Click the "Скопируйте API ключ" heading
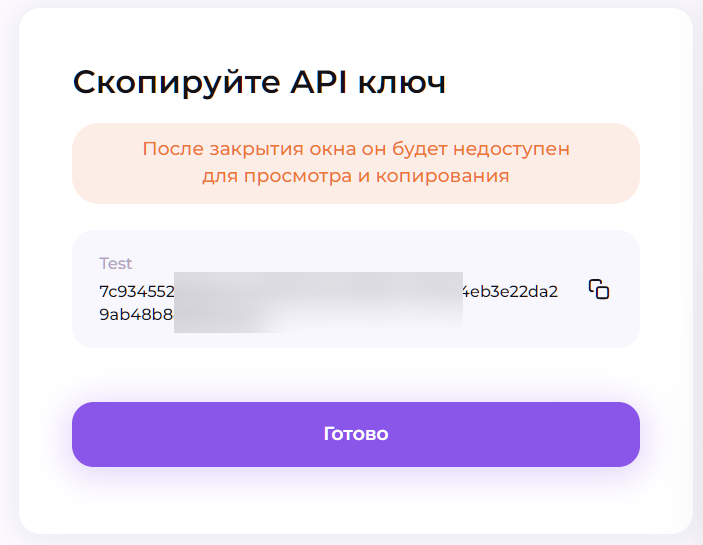 click(x=259, y=83)
